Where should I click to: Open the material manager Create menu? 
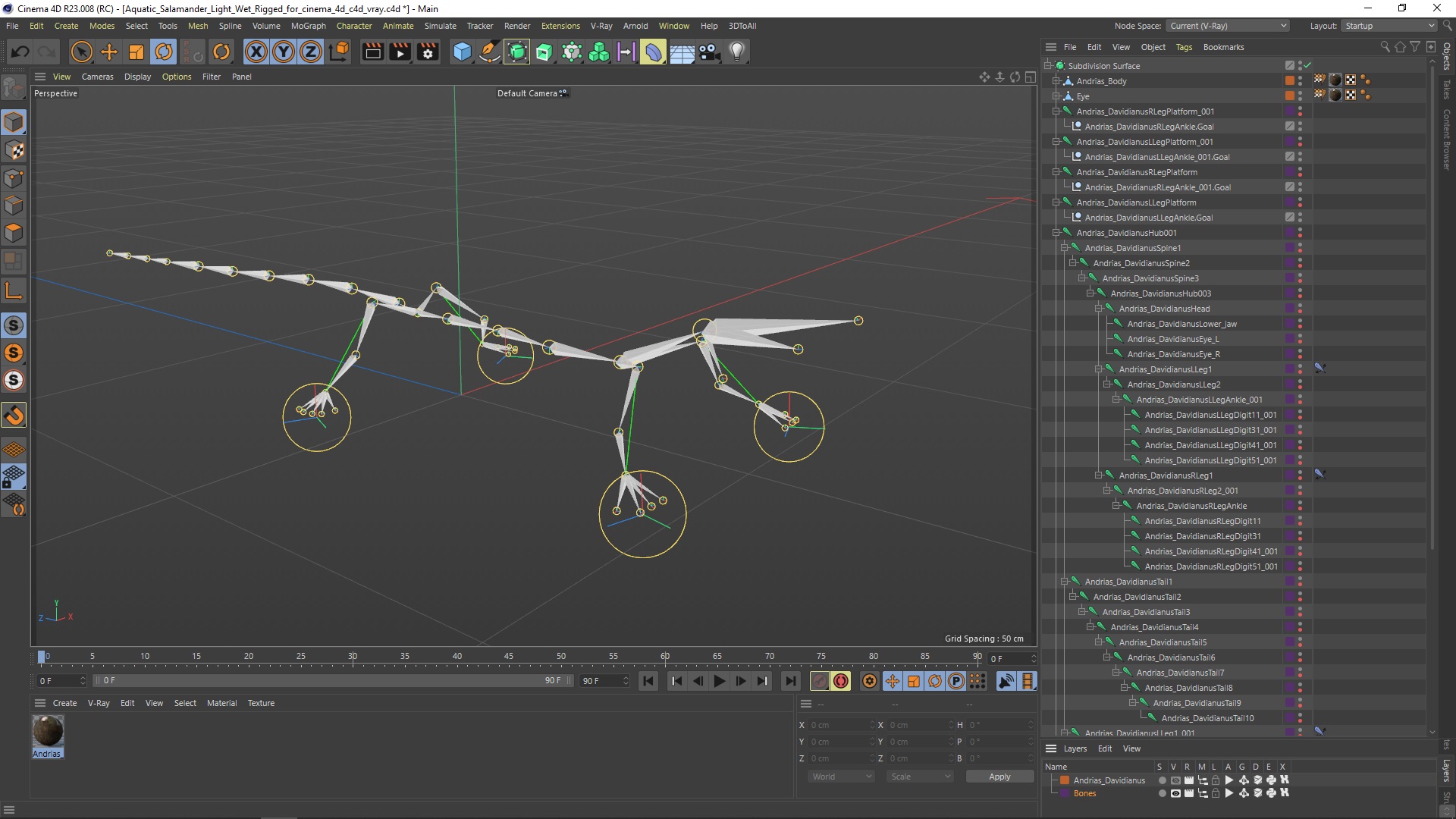pos(64,703)
